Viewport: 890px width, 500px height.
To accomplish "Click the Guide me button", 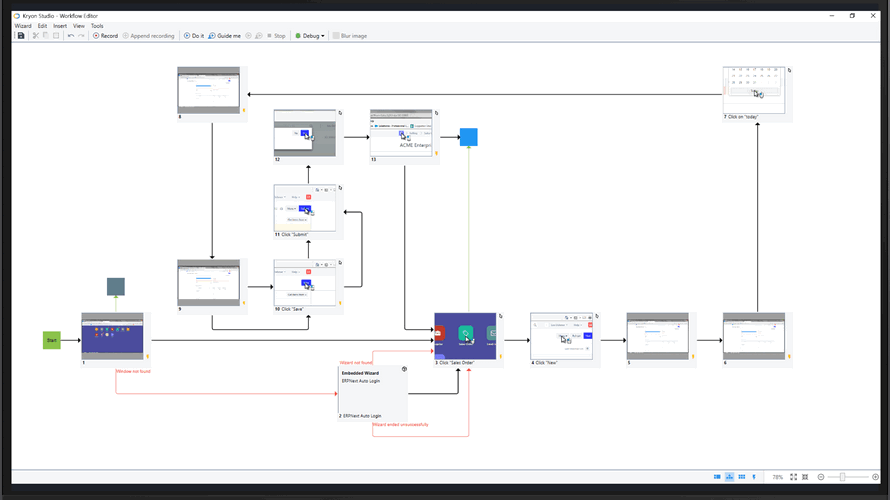I will (x=224, y=36).
